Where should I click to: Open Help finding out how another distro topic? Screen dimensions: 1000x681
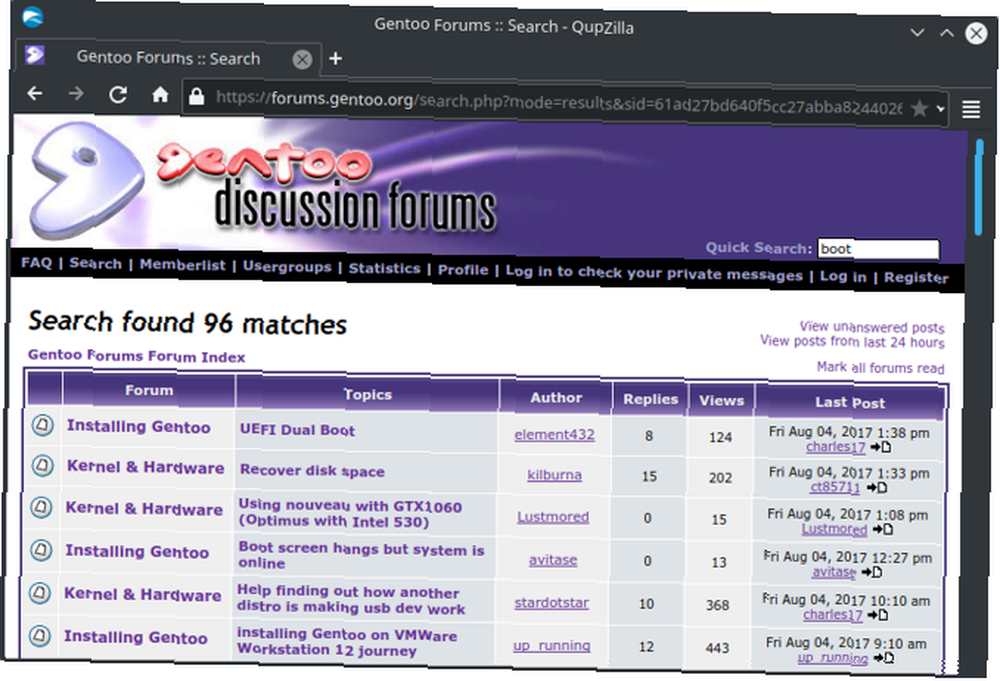[351, 599]
